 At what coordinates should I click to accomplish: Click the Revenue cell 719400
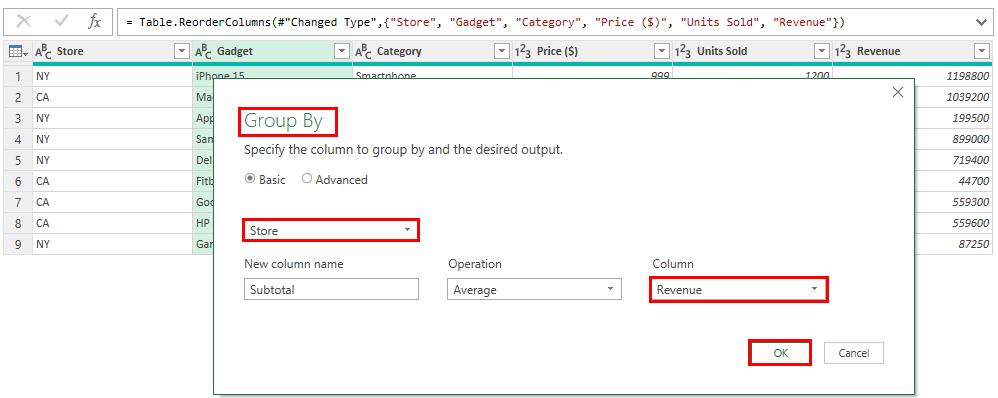tap(953, 160)
